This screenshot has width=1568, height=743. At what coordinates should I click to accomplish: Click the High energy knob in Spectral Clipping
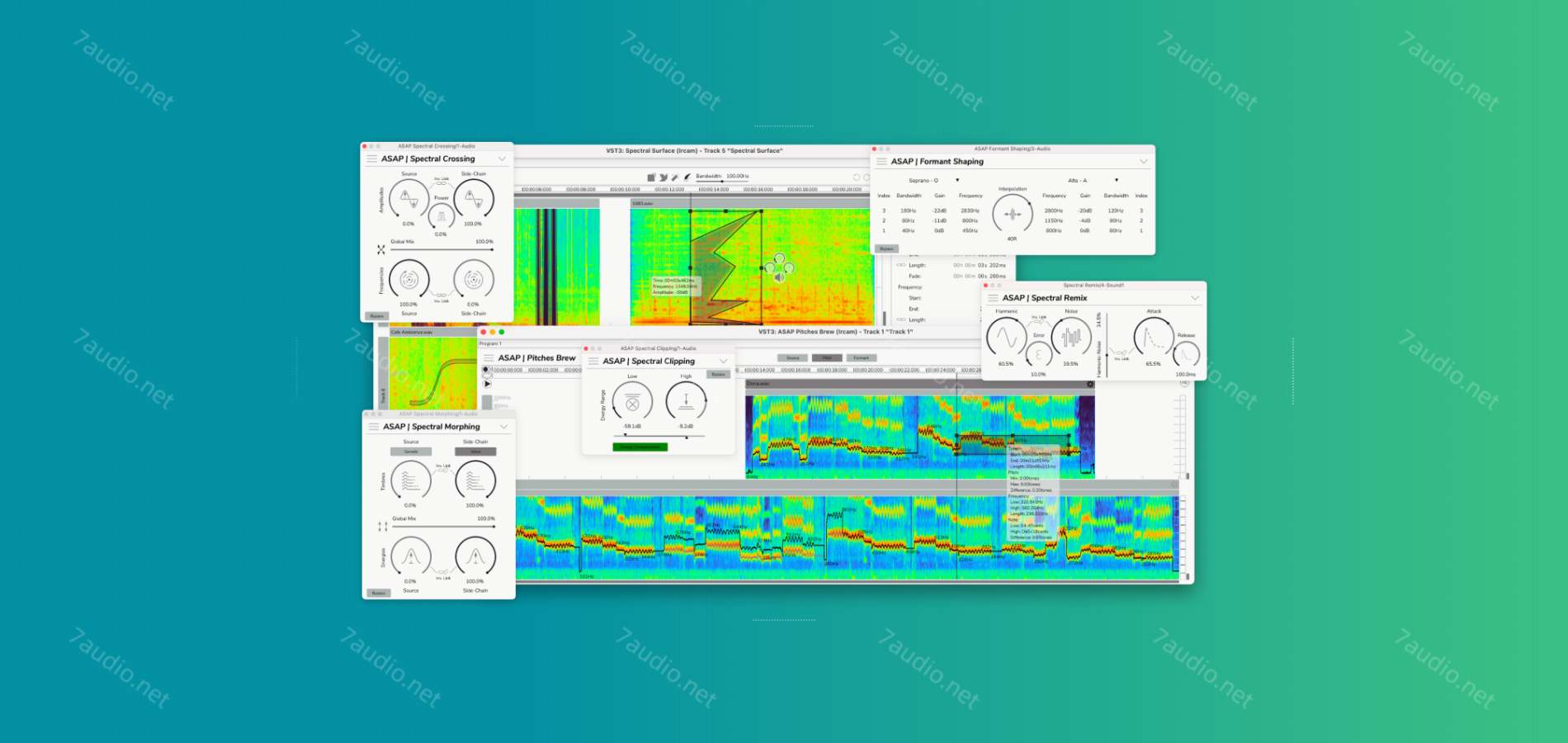686,403
